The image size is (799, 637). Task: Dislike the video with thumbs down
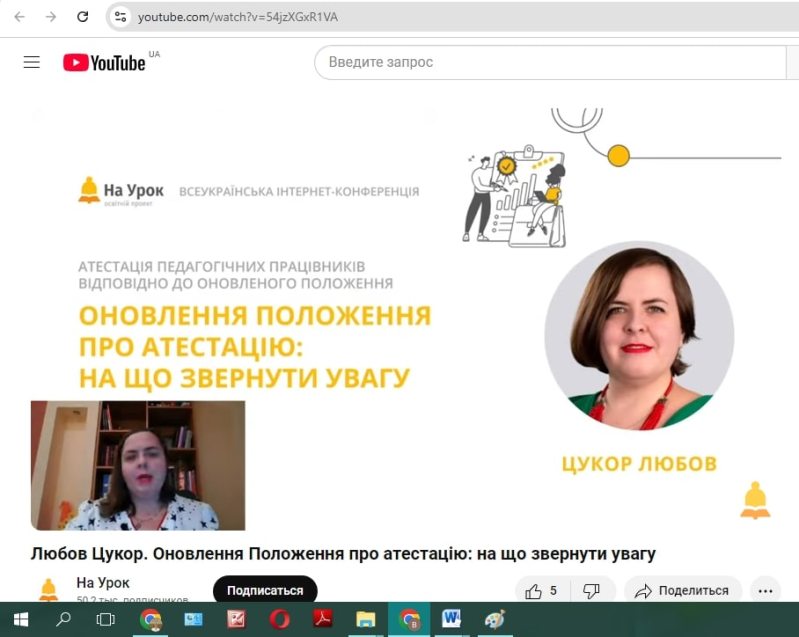pos(592,591)
